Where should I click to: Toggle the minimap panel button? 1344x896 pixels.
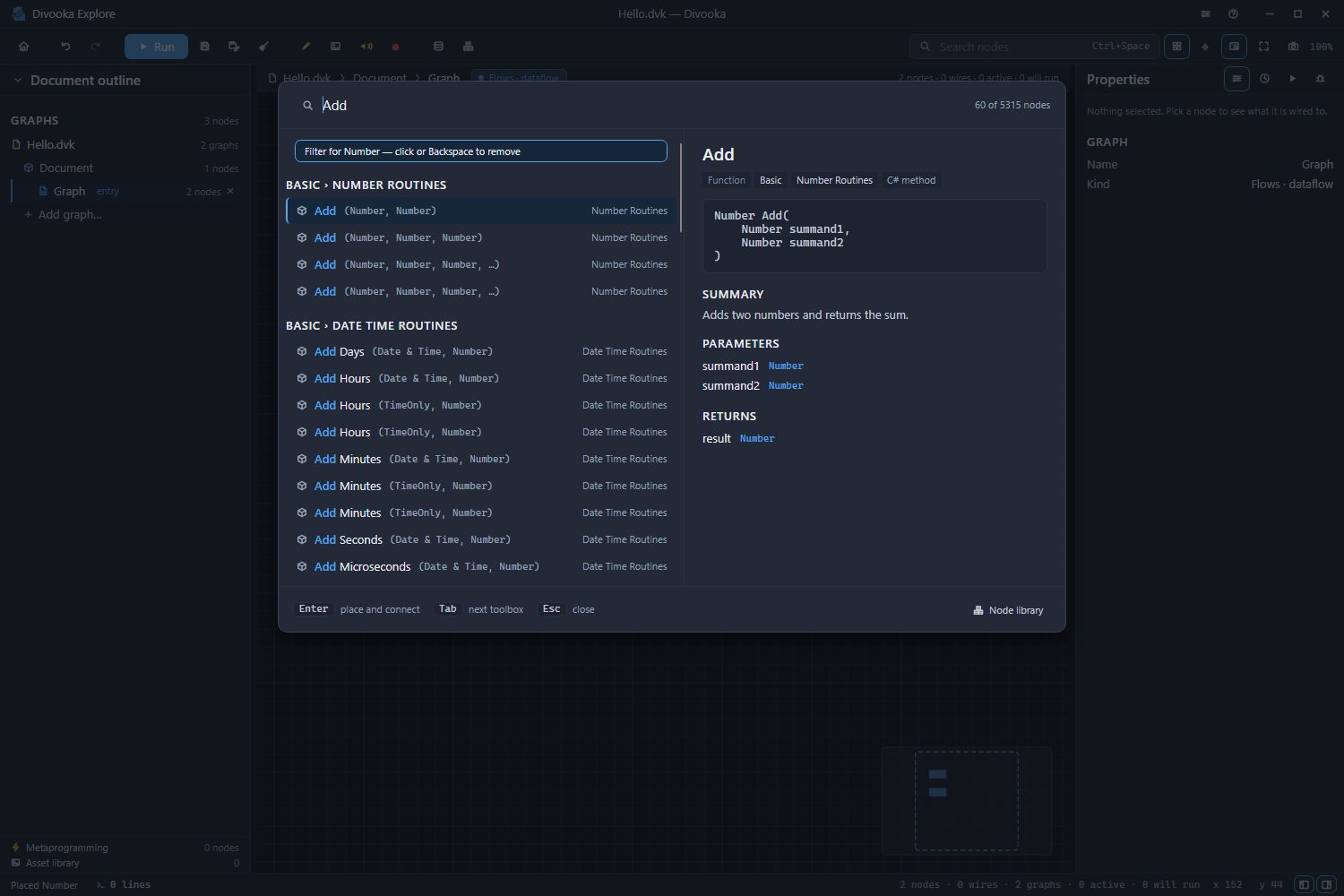pyautogui.click(x=1234, y=47)
